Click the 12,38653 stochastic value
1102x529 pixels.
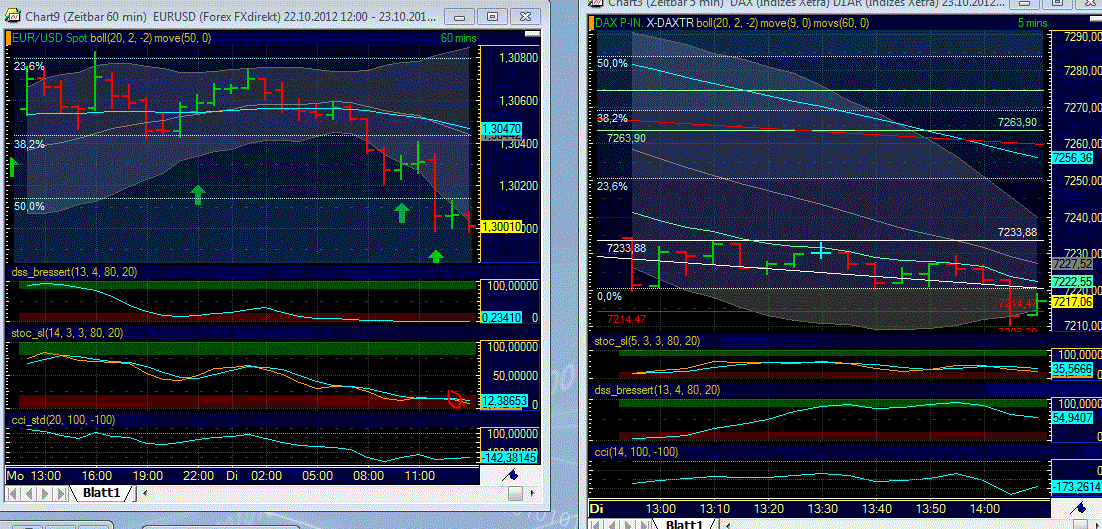[505, 400]
